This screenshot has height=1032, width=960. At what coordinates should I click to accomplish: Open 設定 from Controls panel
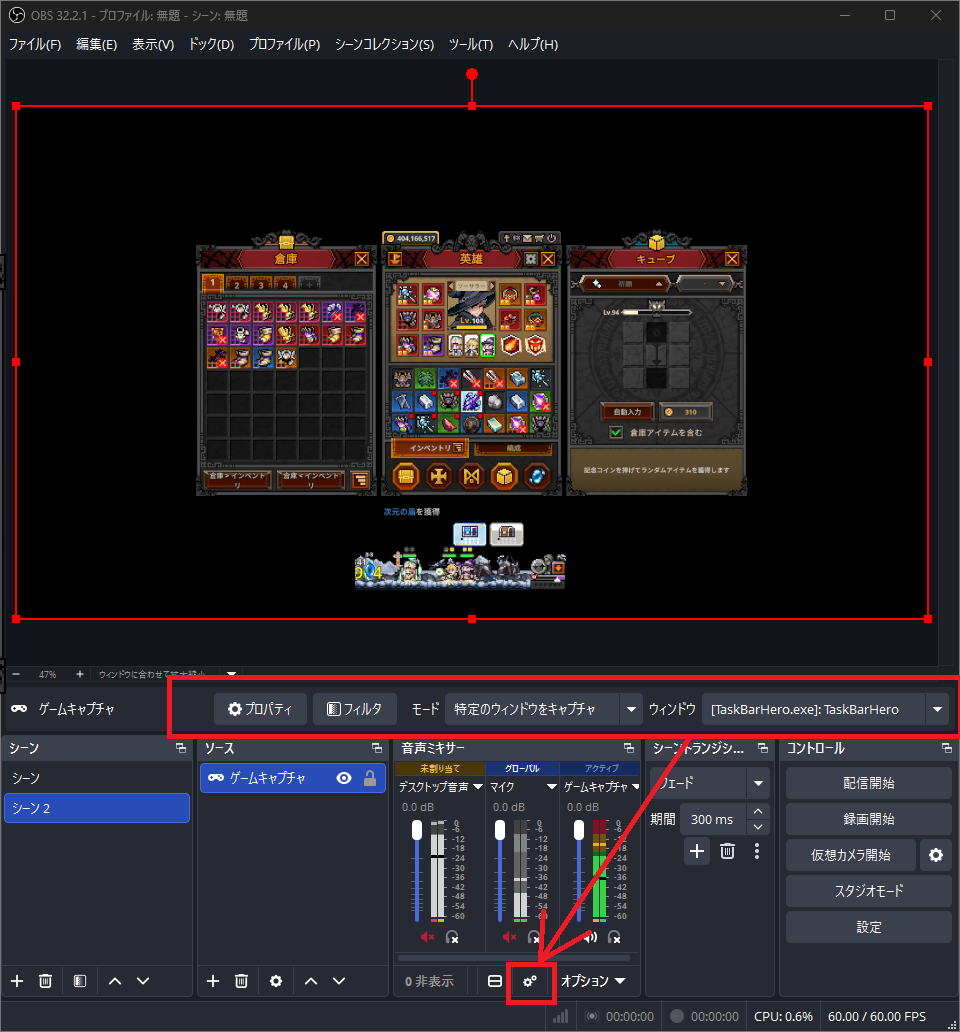tap(869, 927)
